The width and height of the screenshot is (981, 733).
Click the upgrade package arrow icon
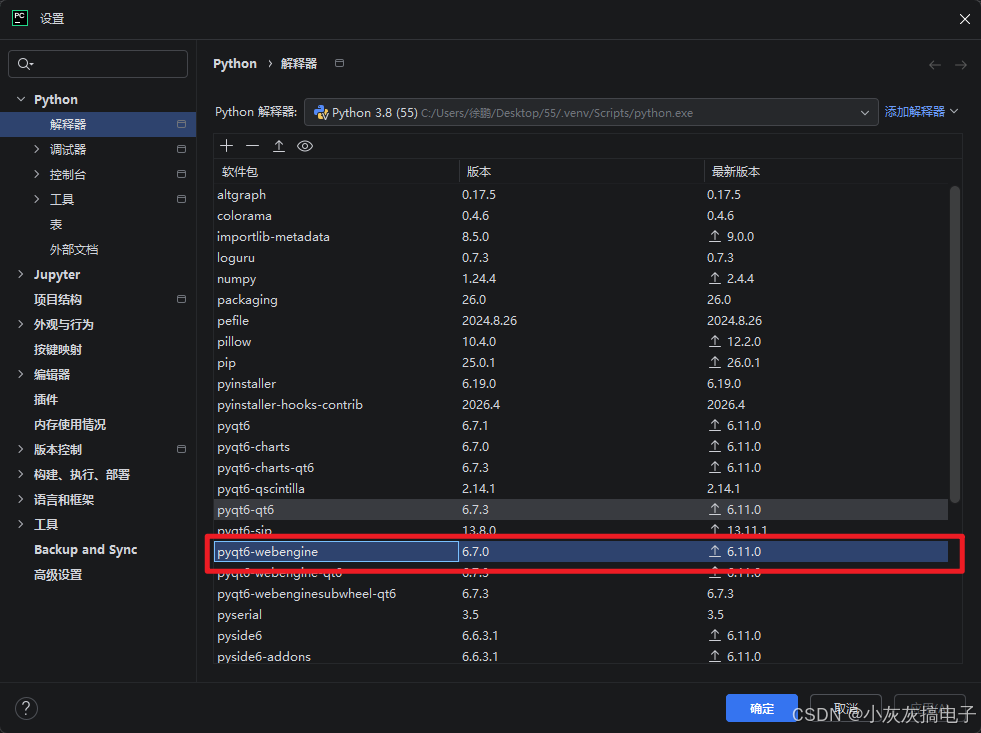tap(279, 146)
